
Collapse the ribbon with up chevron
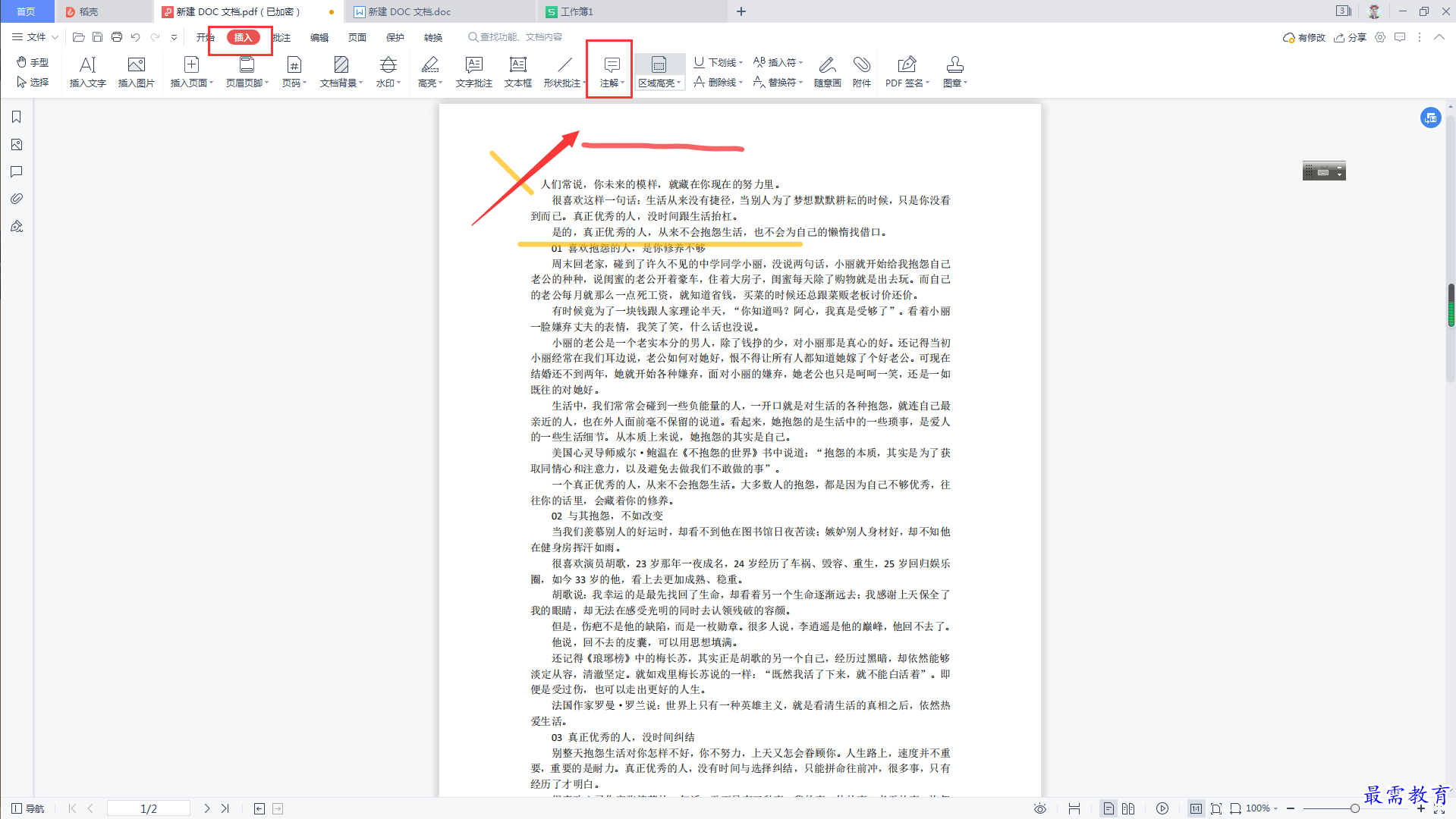coord(1439,37)
